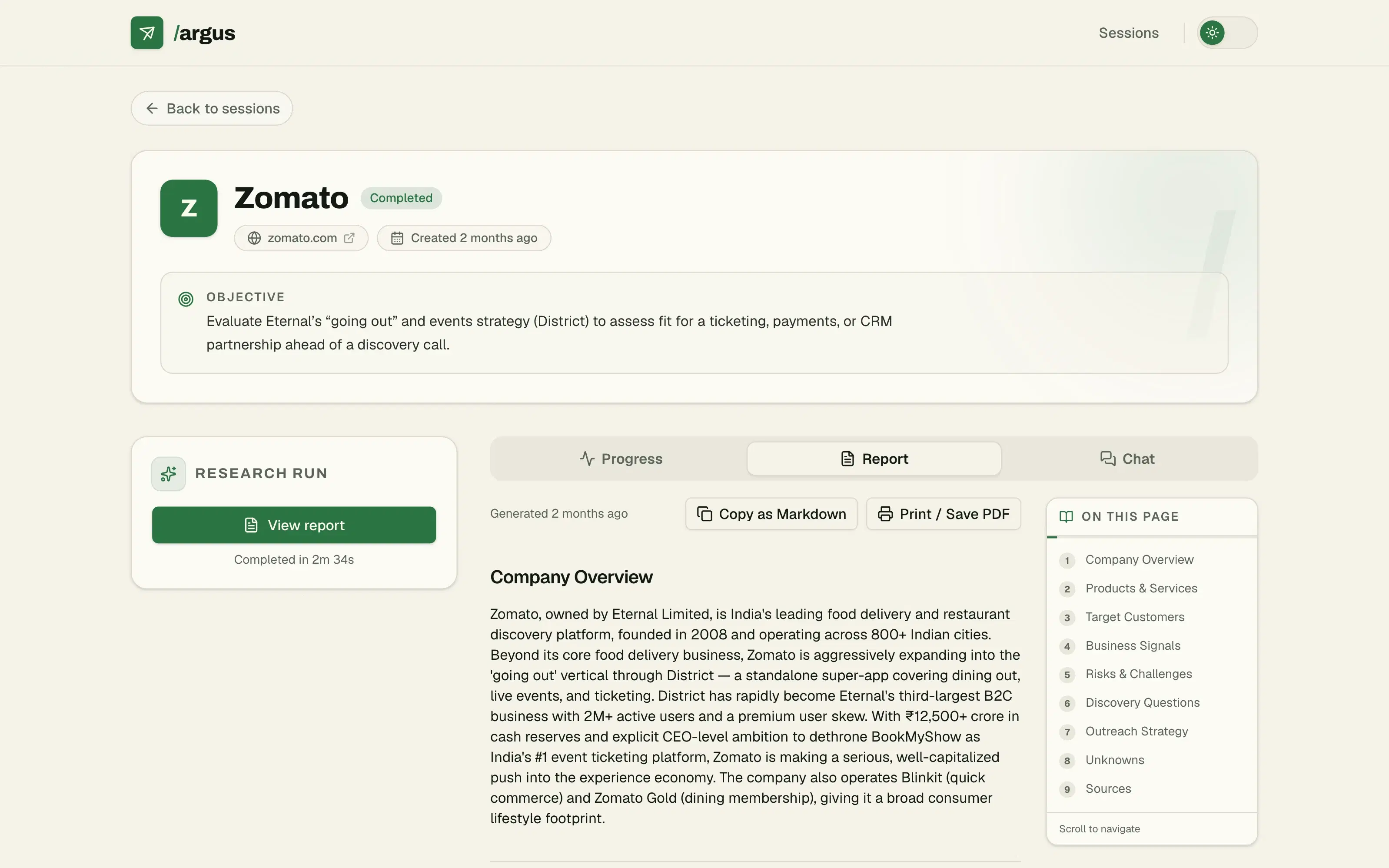Open the zomato.com website chip
Viewport: 1389px width, 868px height.
point(301,238)
